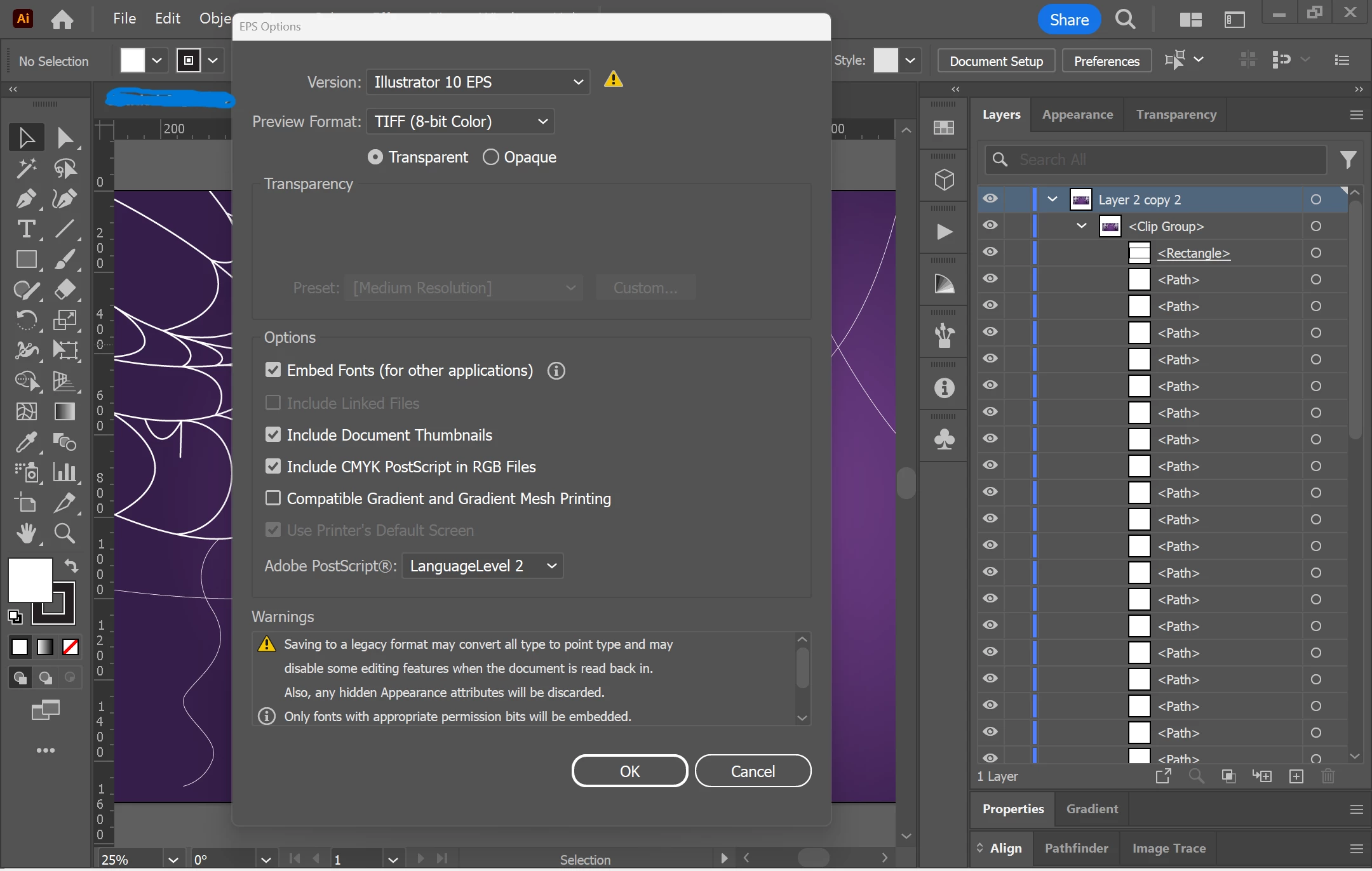Select the Hand tool
This screenshot has height=871, width=1372.
pyautogui.click(x=25, y=533)
